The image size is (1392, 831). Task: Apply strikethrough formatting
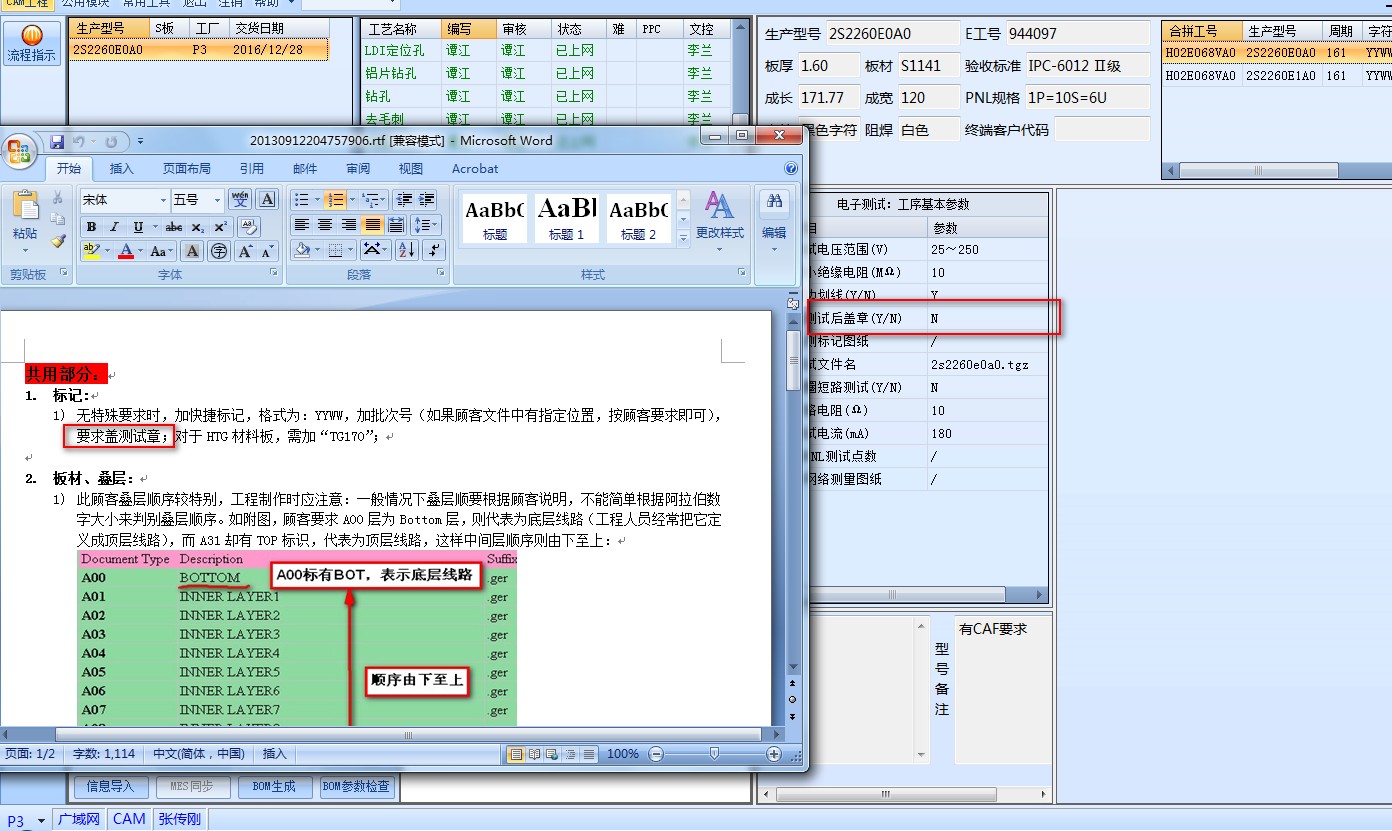tap(174, 227)
